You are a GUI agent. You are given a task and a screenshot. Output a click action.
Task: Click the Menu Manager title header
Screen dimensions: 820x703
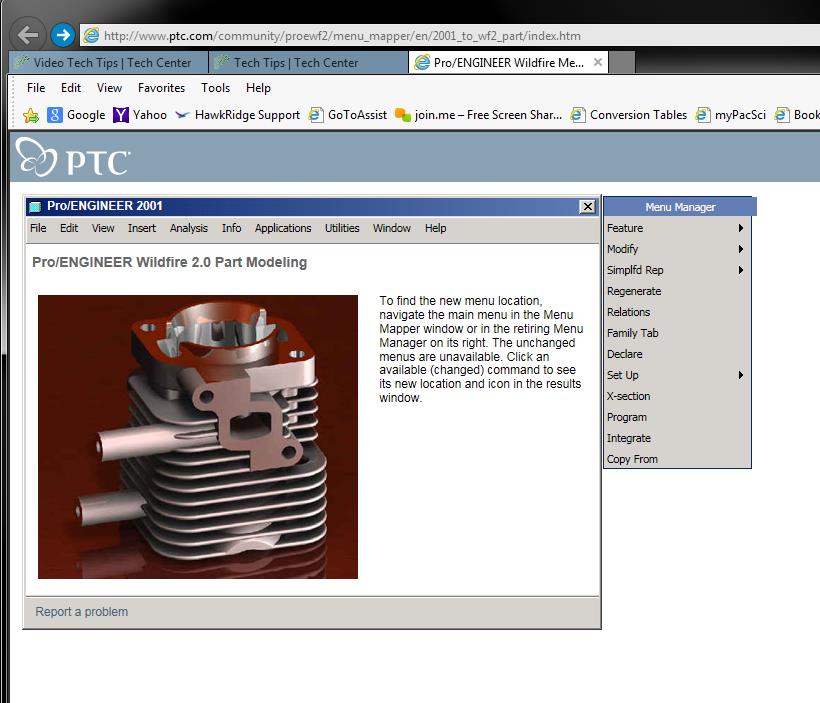[x=680, y=207]
